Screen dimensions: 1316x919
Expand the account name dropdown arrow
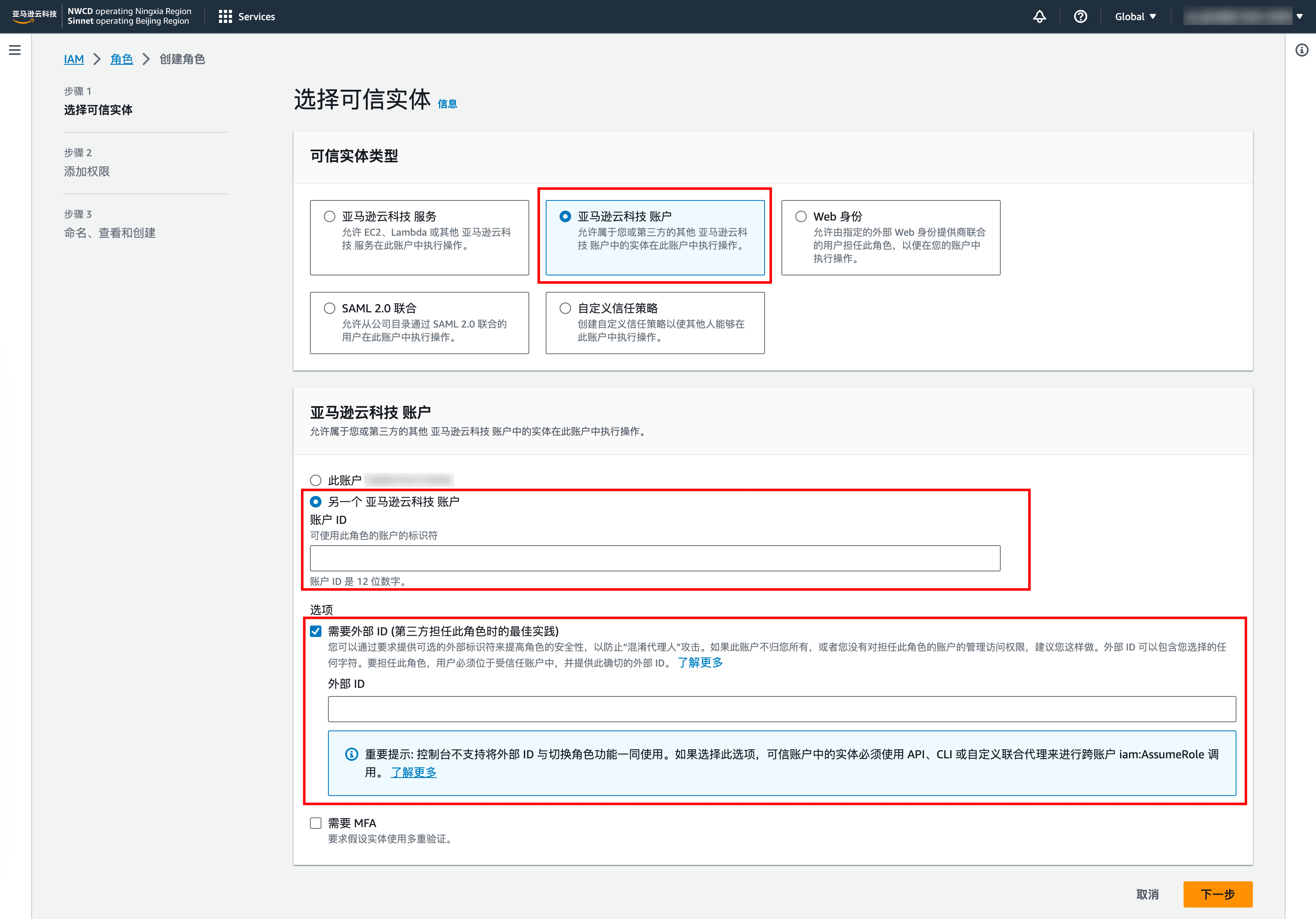coord(1299,17)
